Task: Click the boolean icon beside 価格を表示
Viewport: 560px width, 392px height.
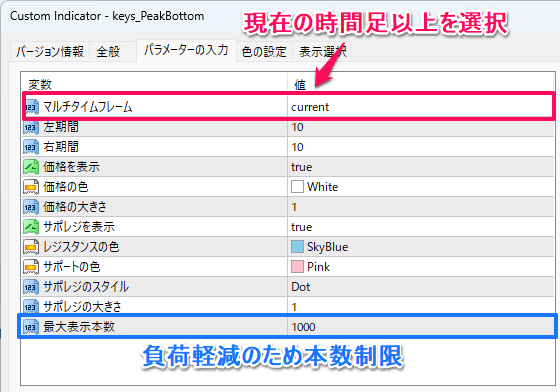Action: 31,167
